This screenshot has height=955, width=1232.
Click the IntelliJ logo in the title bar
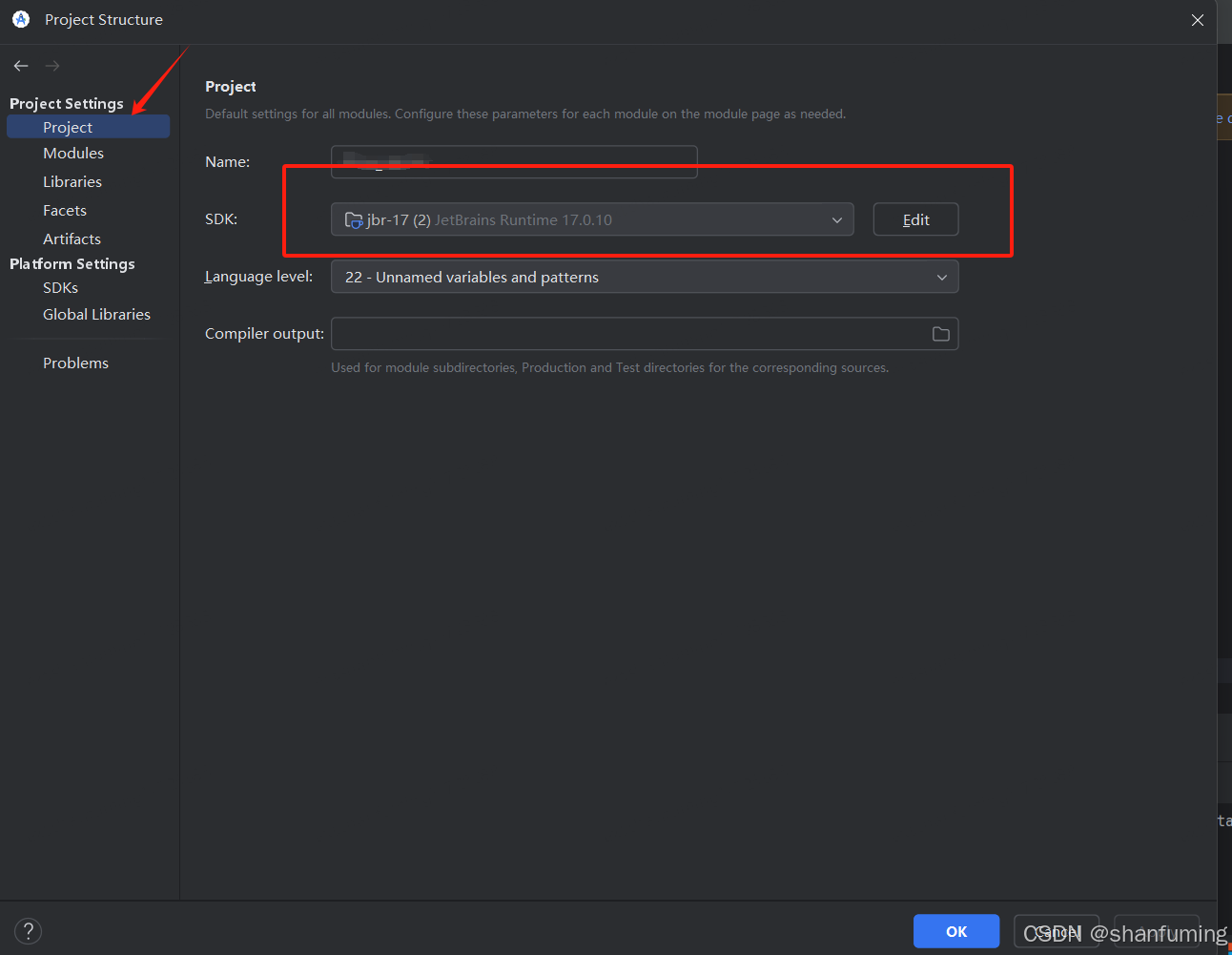coord(20,19)
